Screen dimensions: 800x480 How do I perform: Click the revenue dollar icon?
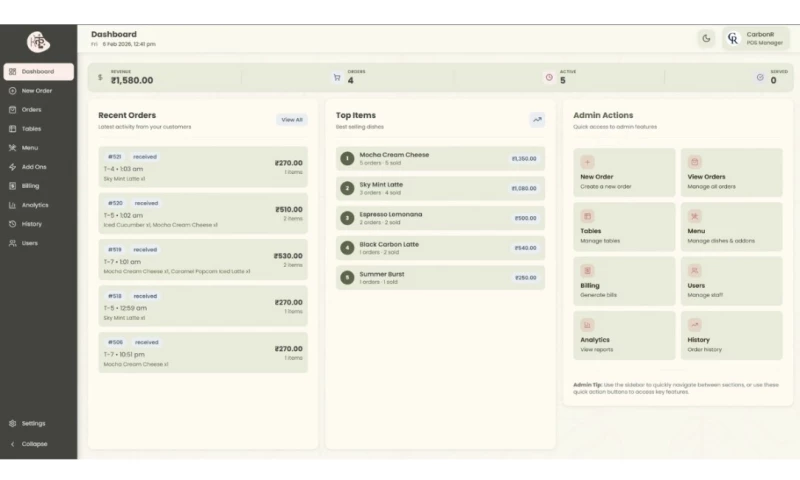click(x=100, y=77)
